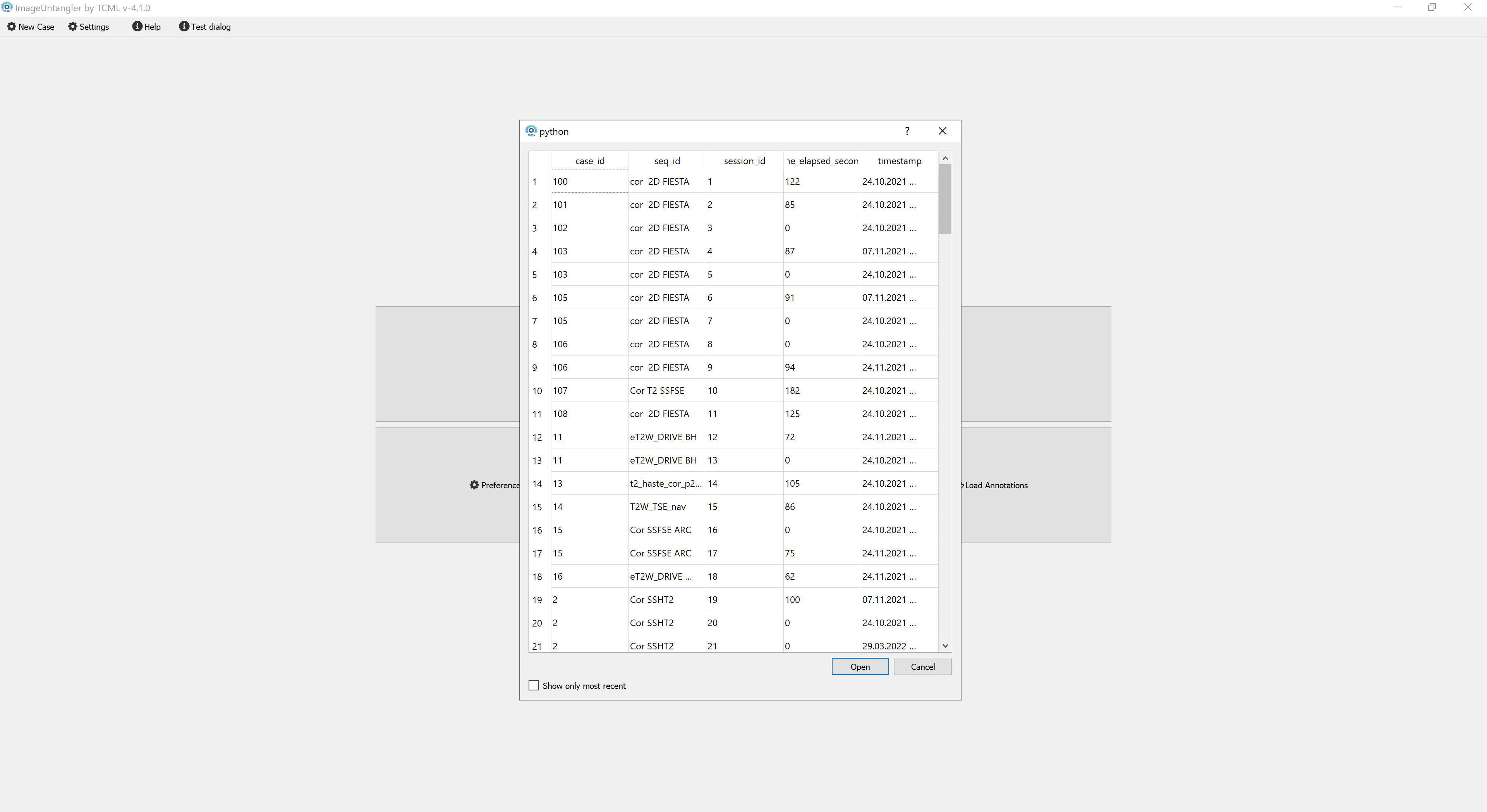1487x812 pixels.
Task: Click the table's vertical scrollbar thumb
Action: click(x=945, y=199)
